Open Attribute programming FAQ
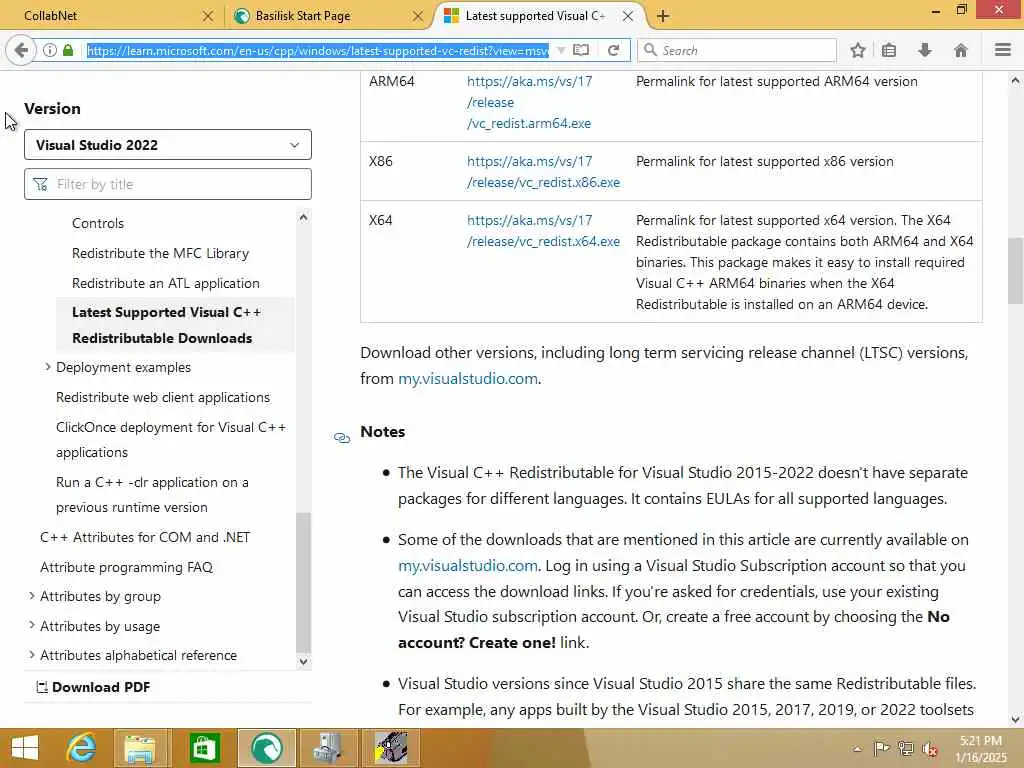Viewport: 1024px width, 768px height. [127, 567]
